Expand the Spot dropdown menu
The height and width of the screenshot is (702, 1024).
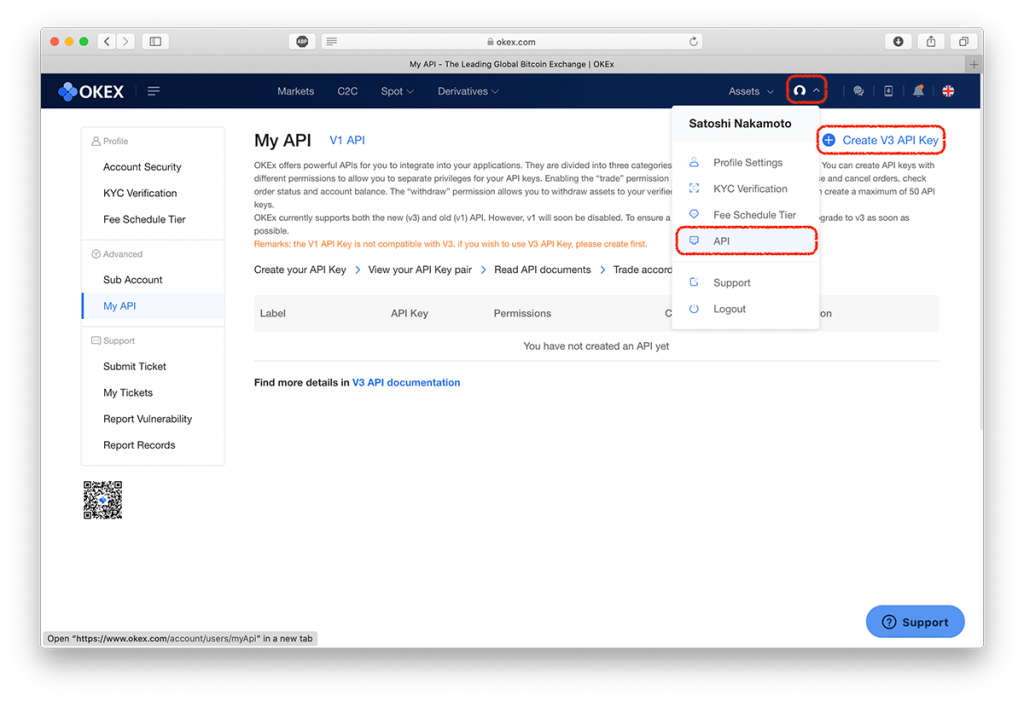397,91
